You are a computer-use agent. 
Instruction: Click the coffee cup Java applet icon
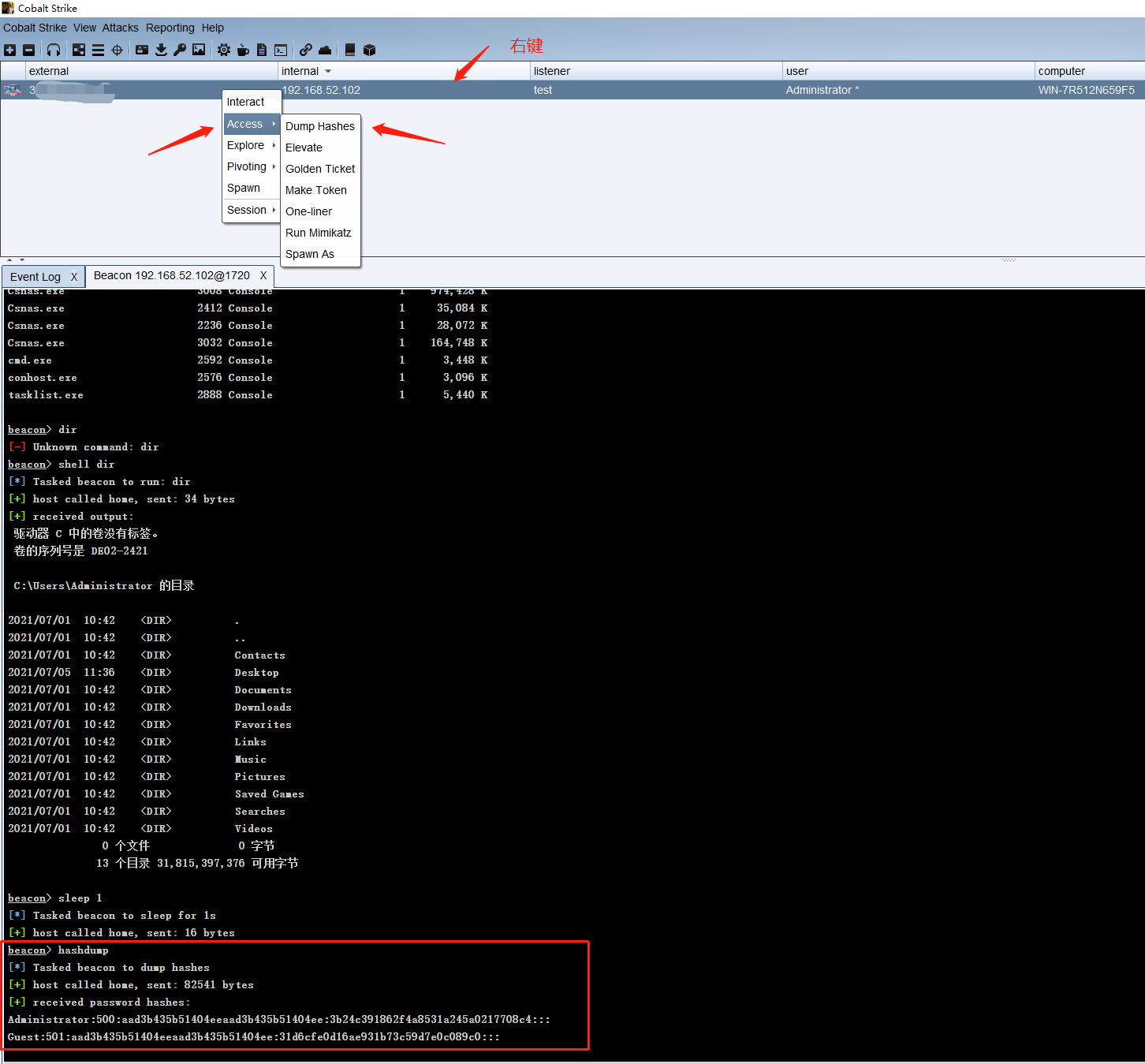pyautogui.click(x=243, y=50)
